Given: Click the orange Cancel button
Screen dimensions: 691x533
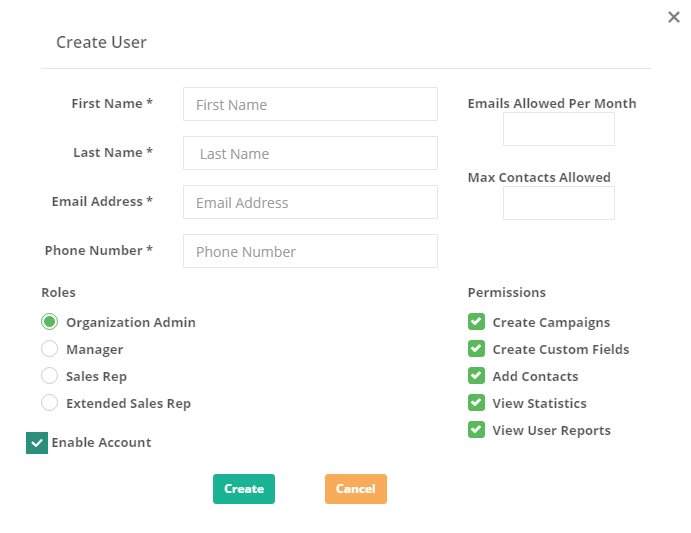Looking at the screenshot, I should point(356,489).
